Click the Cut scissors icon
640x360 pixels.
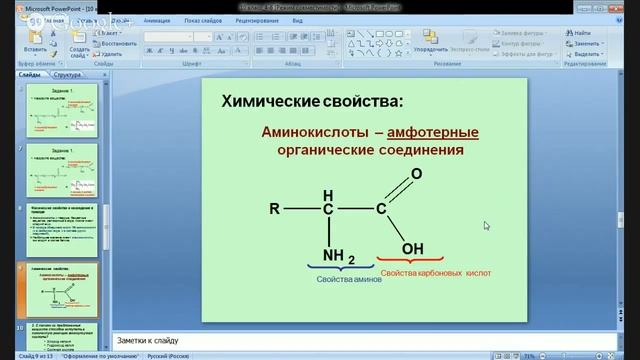coord(53,33)
